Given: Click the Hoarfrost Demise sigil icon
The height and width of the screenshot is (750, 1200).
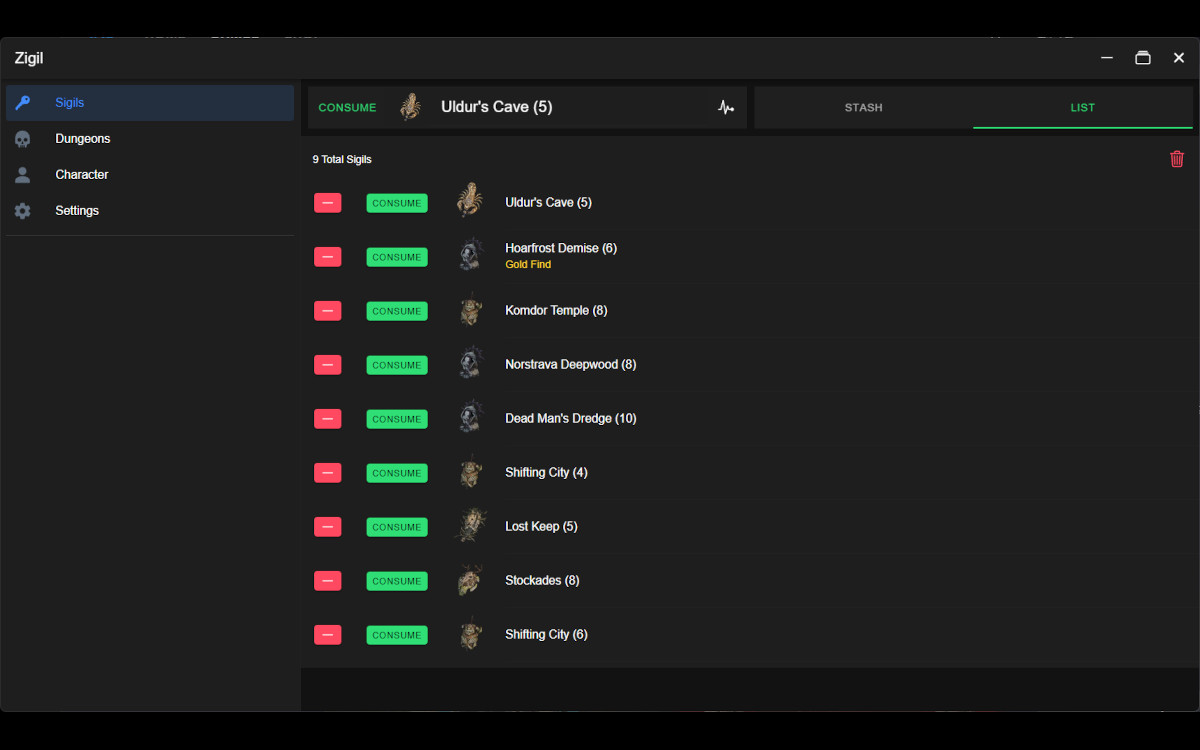Looking at the screenshot, I should [x=470, y=255].
